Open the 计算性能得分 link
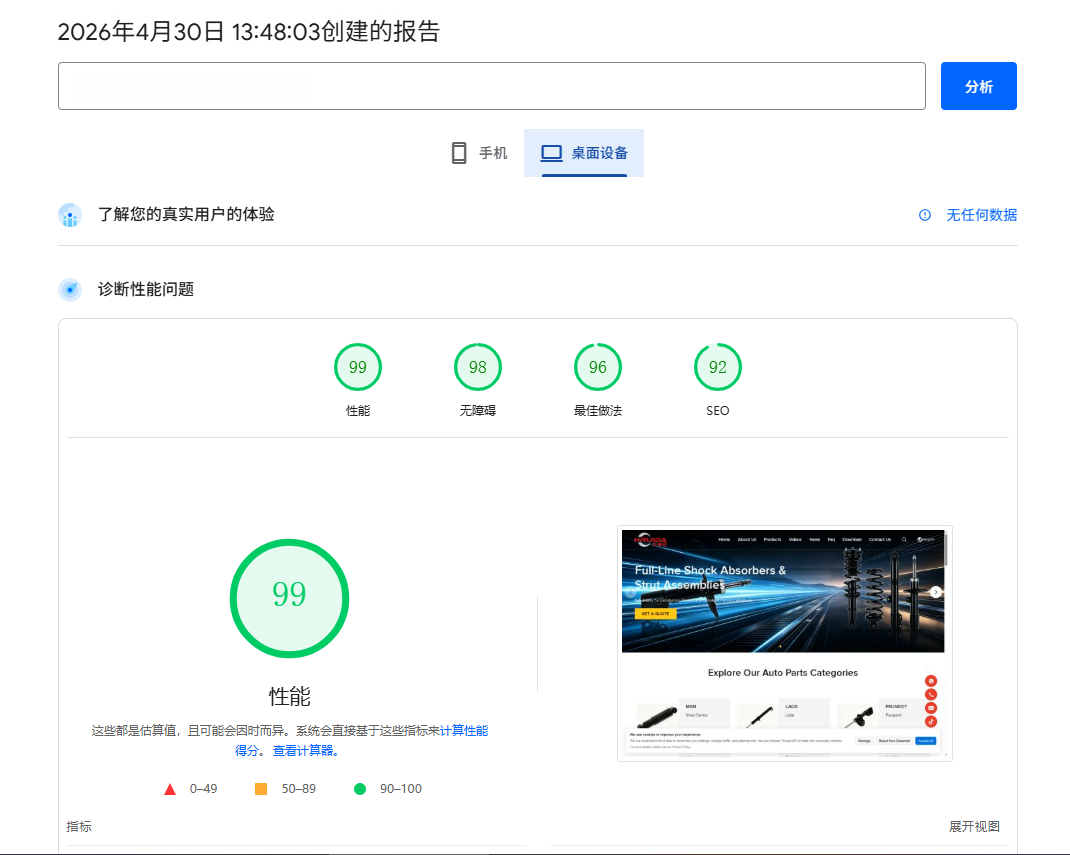Screen dimensions: 1070x855 tap(463, 731)
